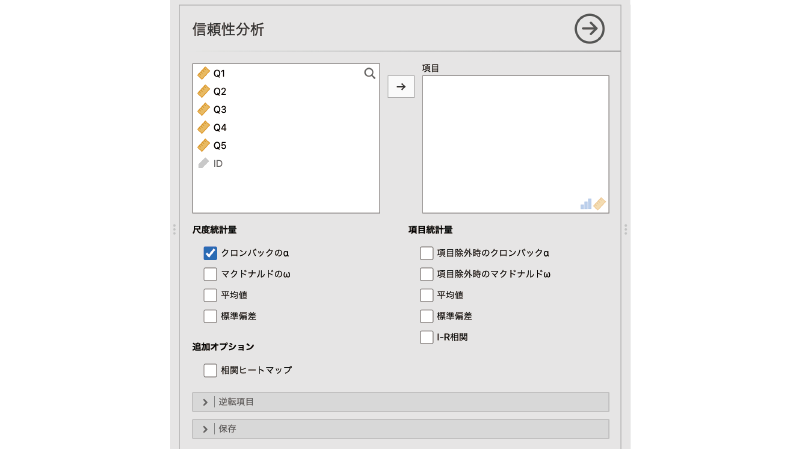This screenshot has height=449, width=800.
Task: Click the continuous ruler icon in 項目 box
Action: (x=600, y=204)
